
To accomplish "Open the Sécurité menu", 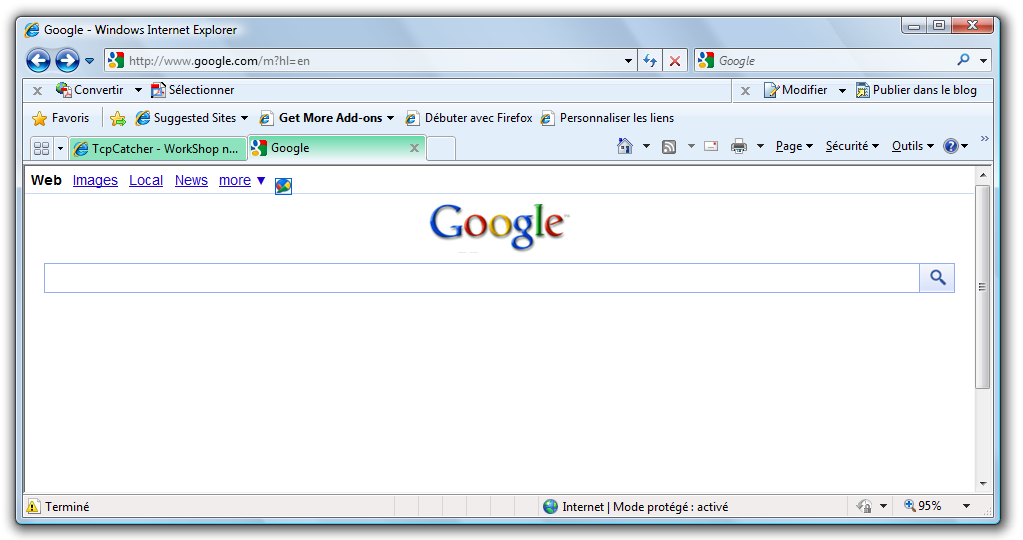I will tap(852, 146).
